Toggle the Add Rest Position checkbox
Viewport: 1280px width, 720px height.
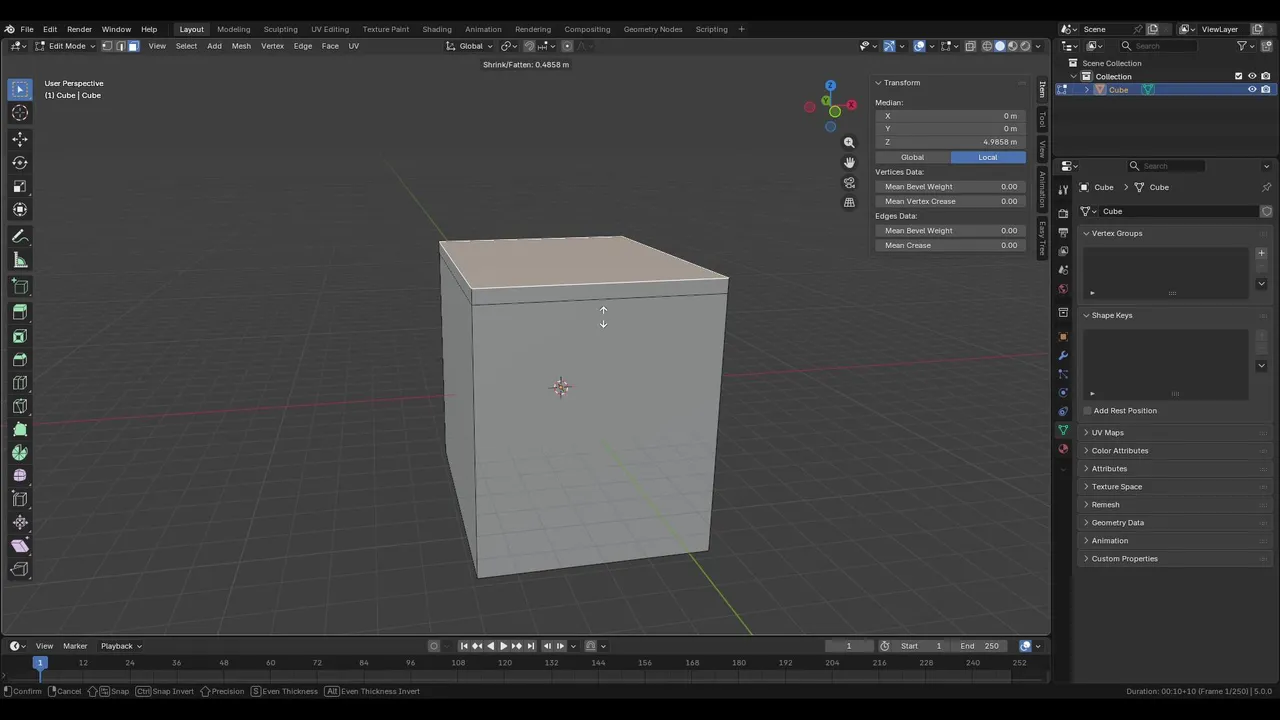(x=1088, y=411)
